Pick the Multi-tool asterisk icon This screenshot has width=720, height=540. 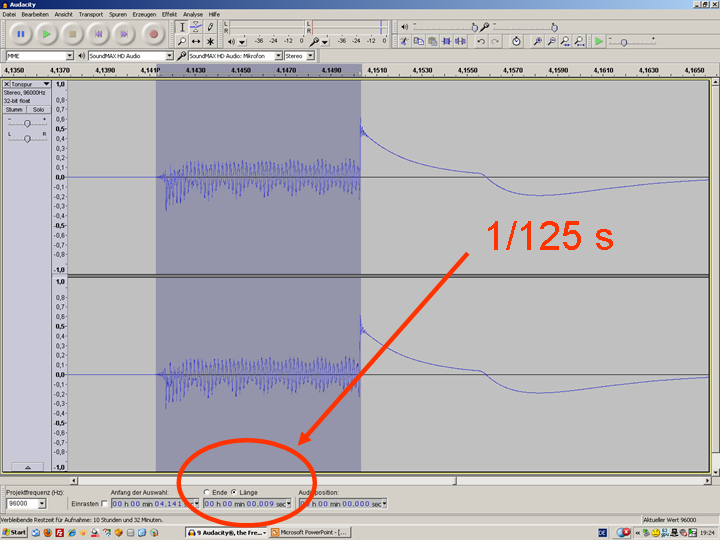coord(210,41)
